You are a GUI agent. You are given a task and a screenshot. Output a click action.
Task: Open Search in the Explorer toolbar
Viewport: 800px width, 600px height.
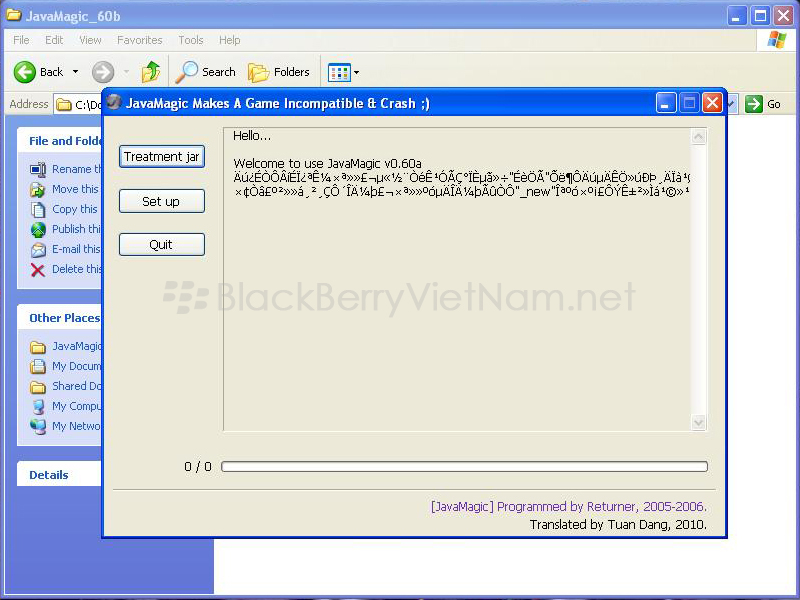[206, 72]
